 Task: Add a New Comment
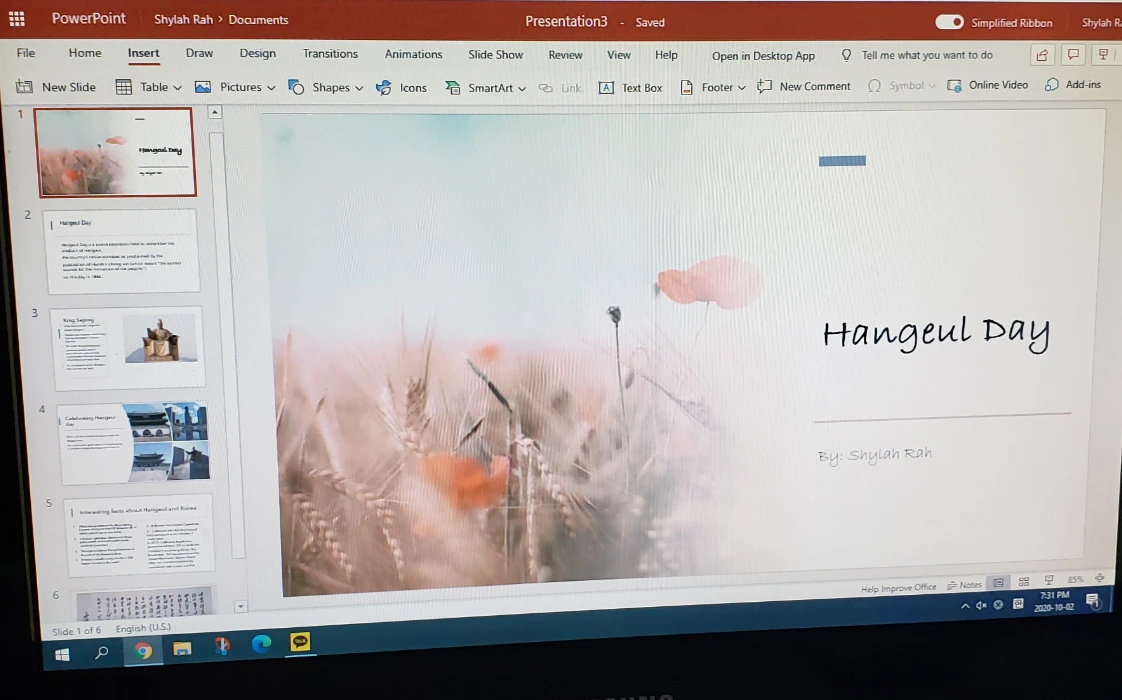click(x=804, y=86)
